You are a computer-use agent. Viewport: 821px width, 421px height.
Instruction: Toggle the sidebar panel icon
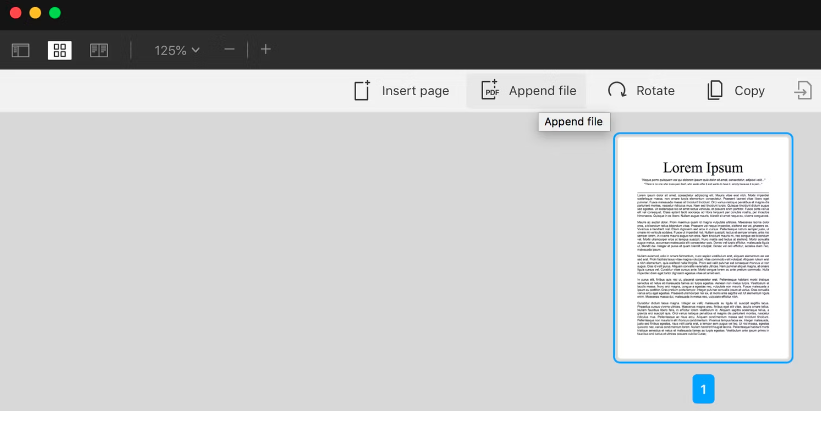tap(20, 50)
